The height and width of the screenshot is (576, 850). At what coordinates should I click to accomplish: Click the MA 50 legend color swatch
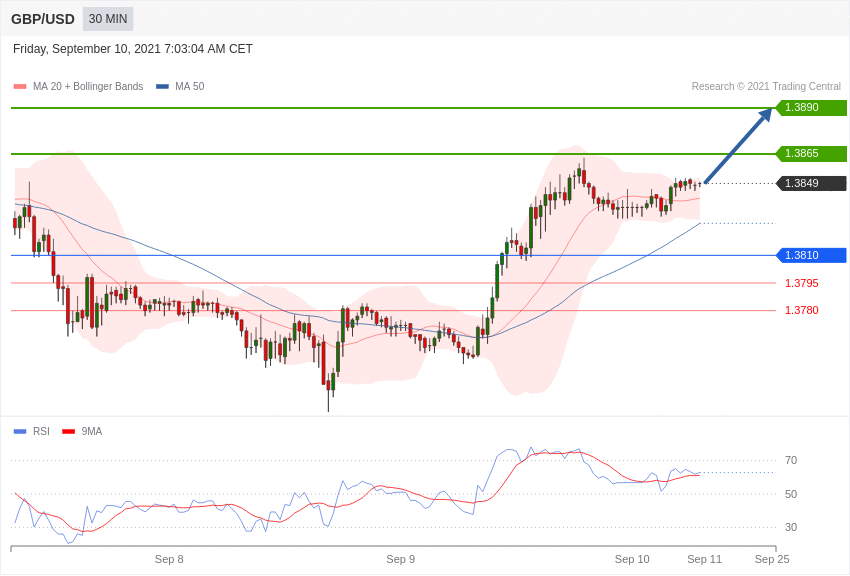[162, 87]
